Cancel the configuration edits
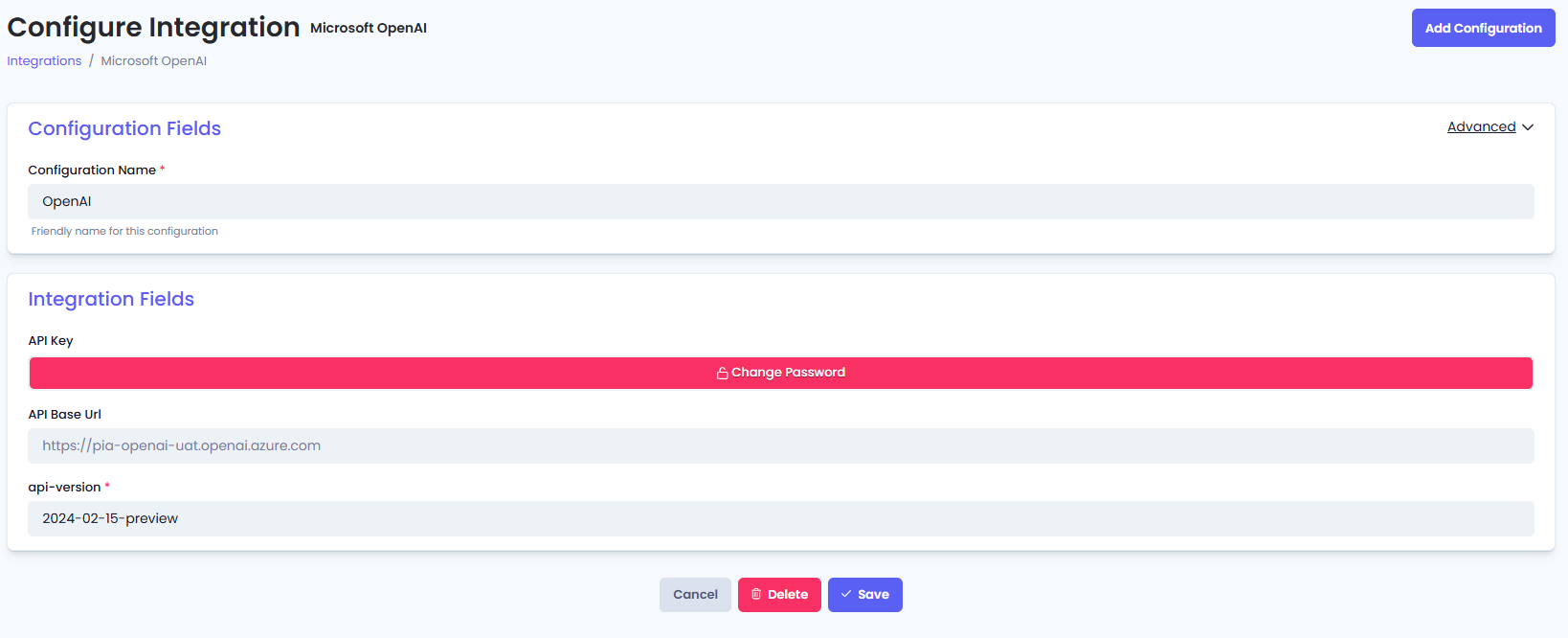 [x=695, y=595]
